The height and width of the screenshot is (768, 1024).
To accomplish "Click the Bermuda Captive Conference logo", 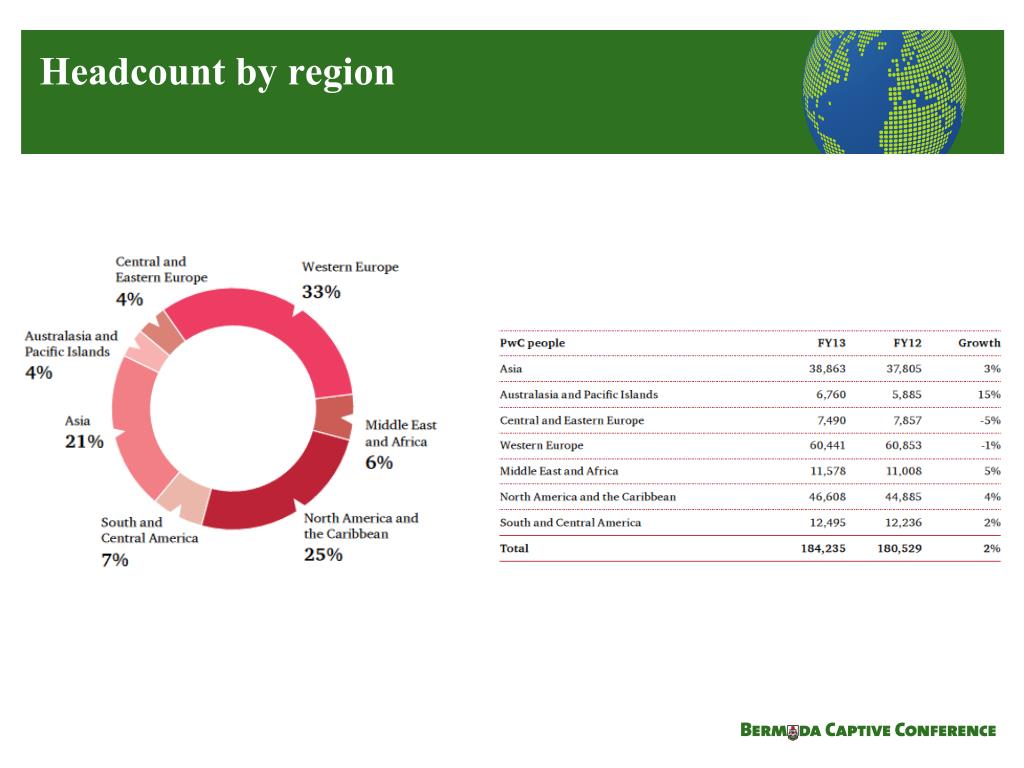I will [868, 730].
